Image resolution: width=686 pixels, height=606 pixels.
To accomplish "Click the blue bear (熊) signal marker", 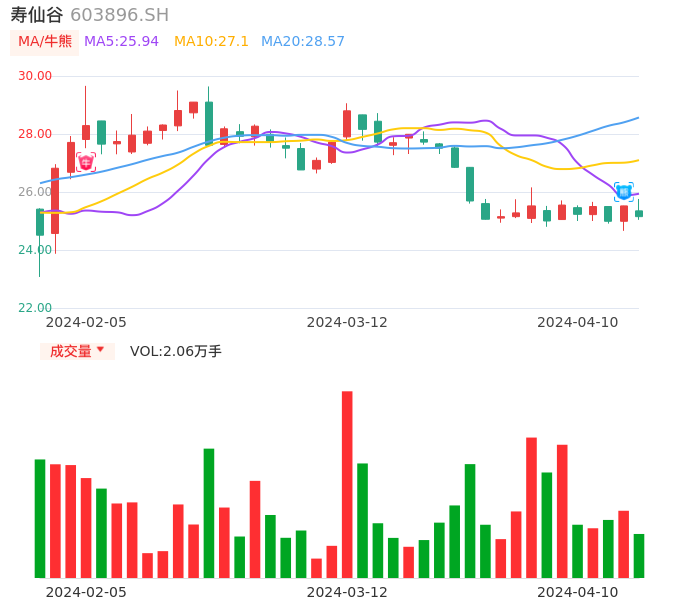I will pyautogui.click(x=624, y=191).
